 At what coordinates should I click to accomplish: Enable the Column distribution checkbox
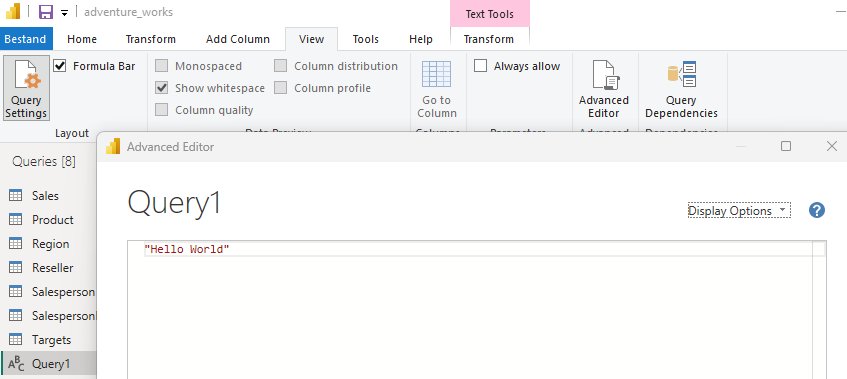[280, 66]
